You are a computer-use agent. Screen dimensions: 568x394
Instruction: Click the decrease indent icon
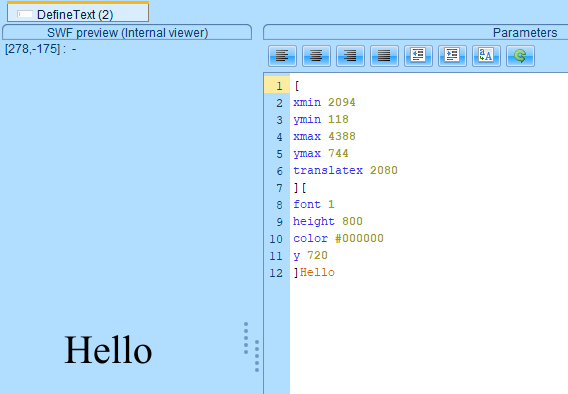point(418,56)
